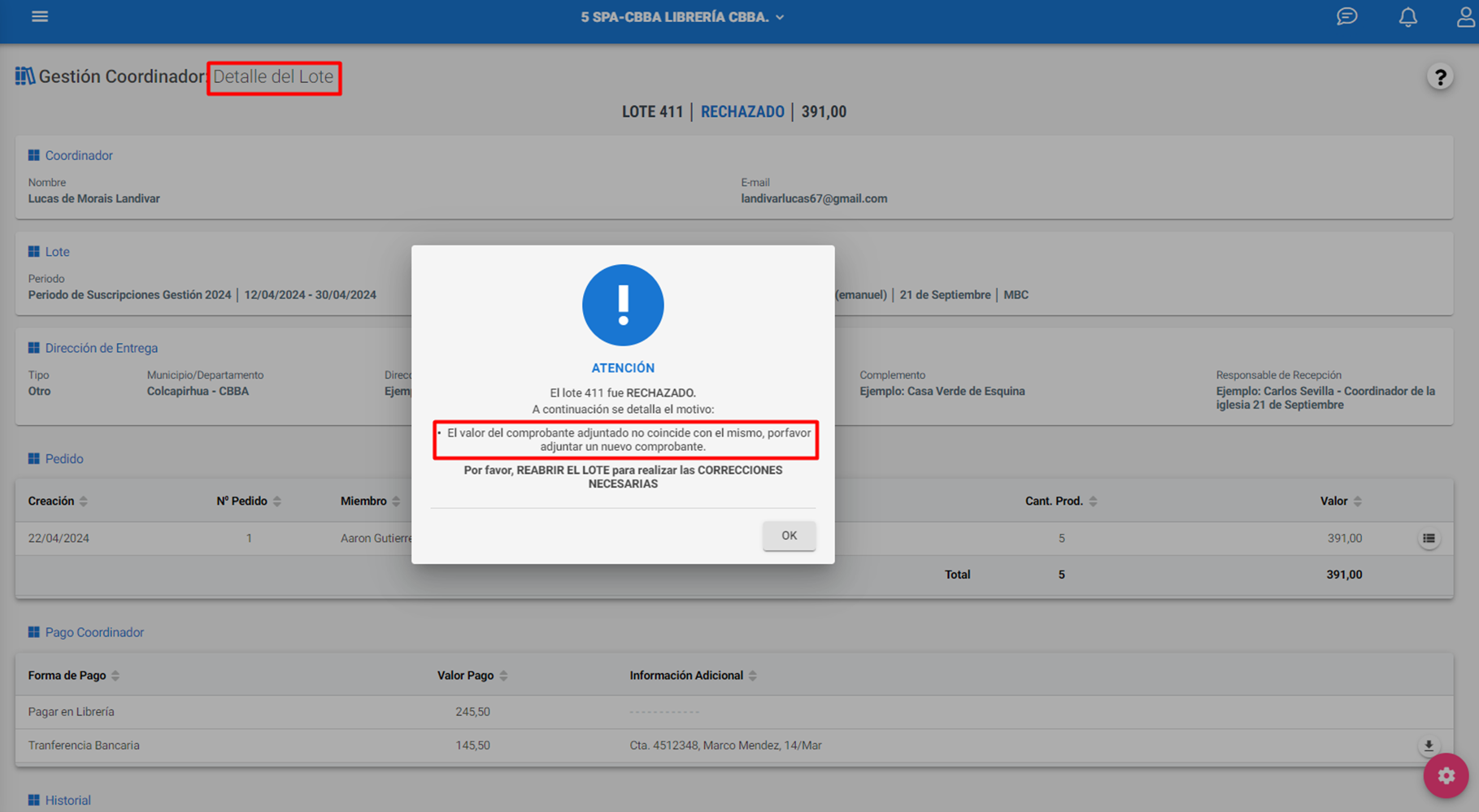Click the Pago Coordinador grid icon
1479x812 pixels.
point(33,632)
